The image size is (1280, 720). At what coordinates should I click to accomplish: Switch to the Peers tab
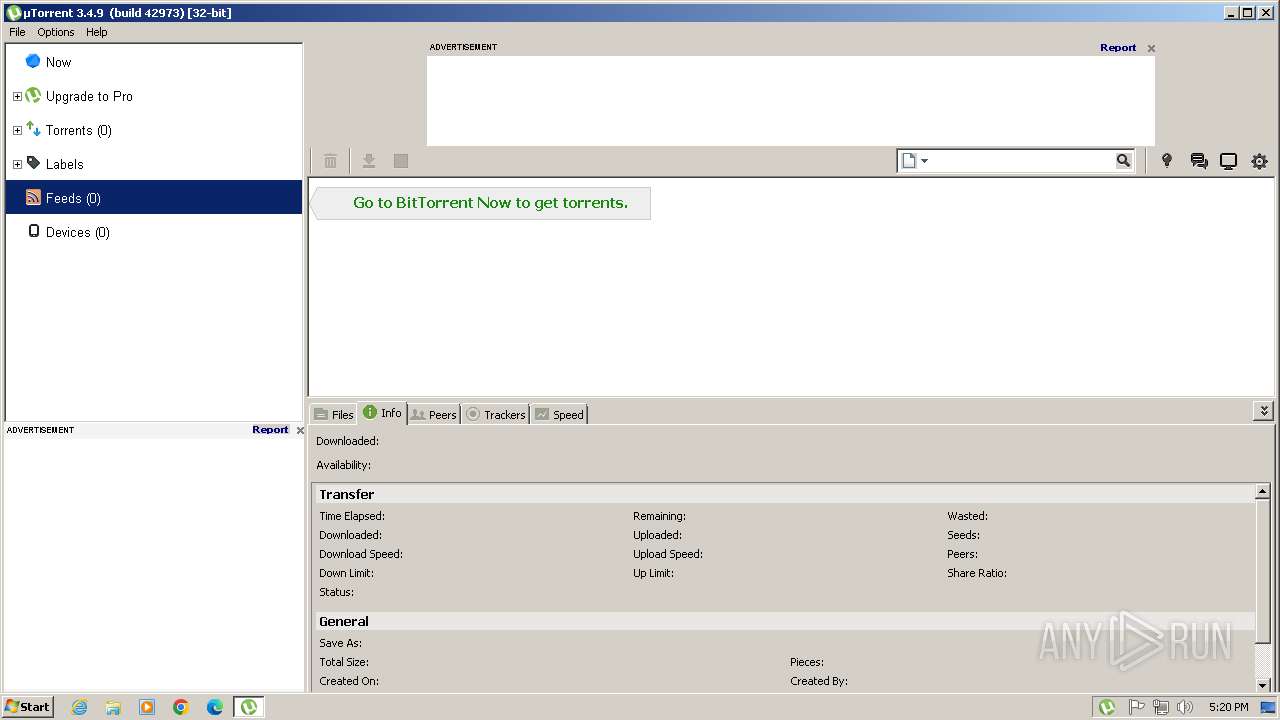[x=433, y=414]
